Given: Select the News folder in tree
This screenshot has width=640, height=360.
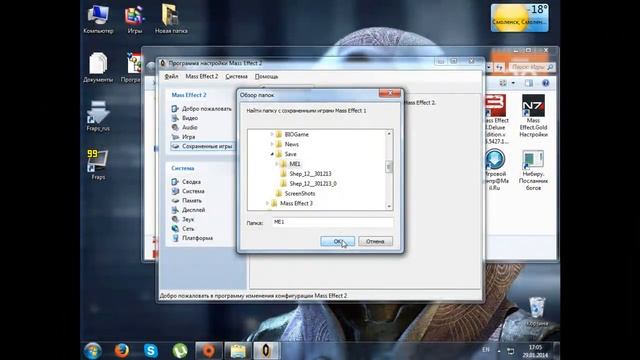Looking at the screenshot, I should coord(287,144).
